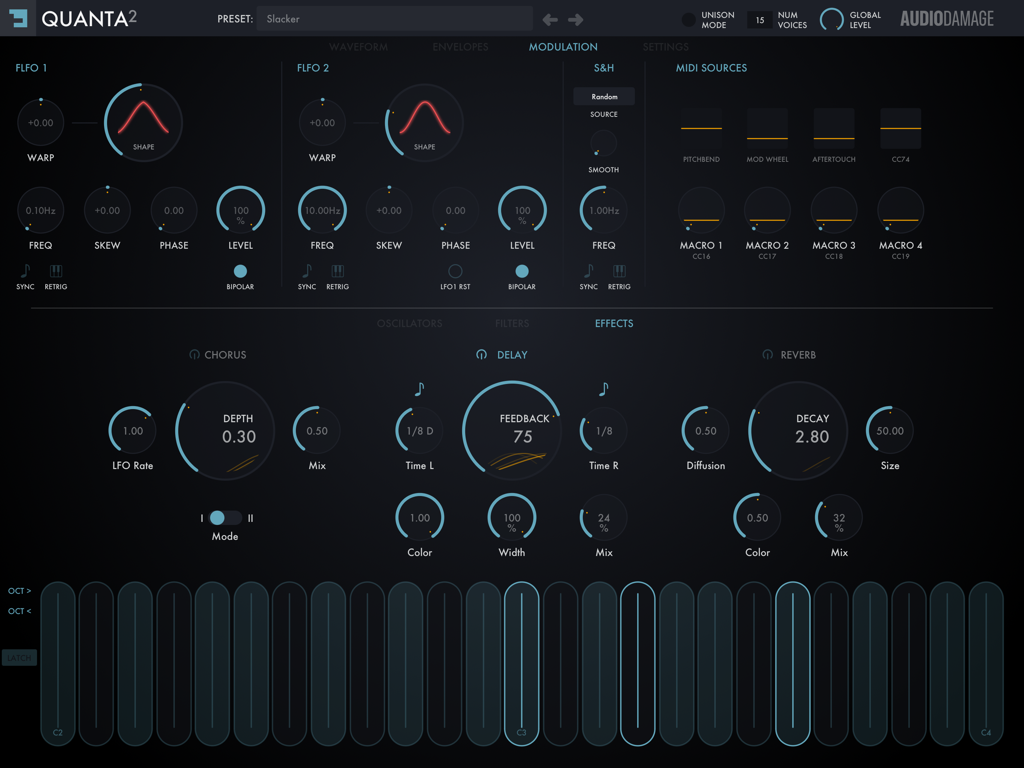Open the S&H Random source selector

click(603, 96)
